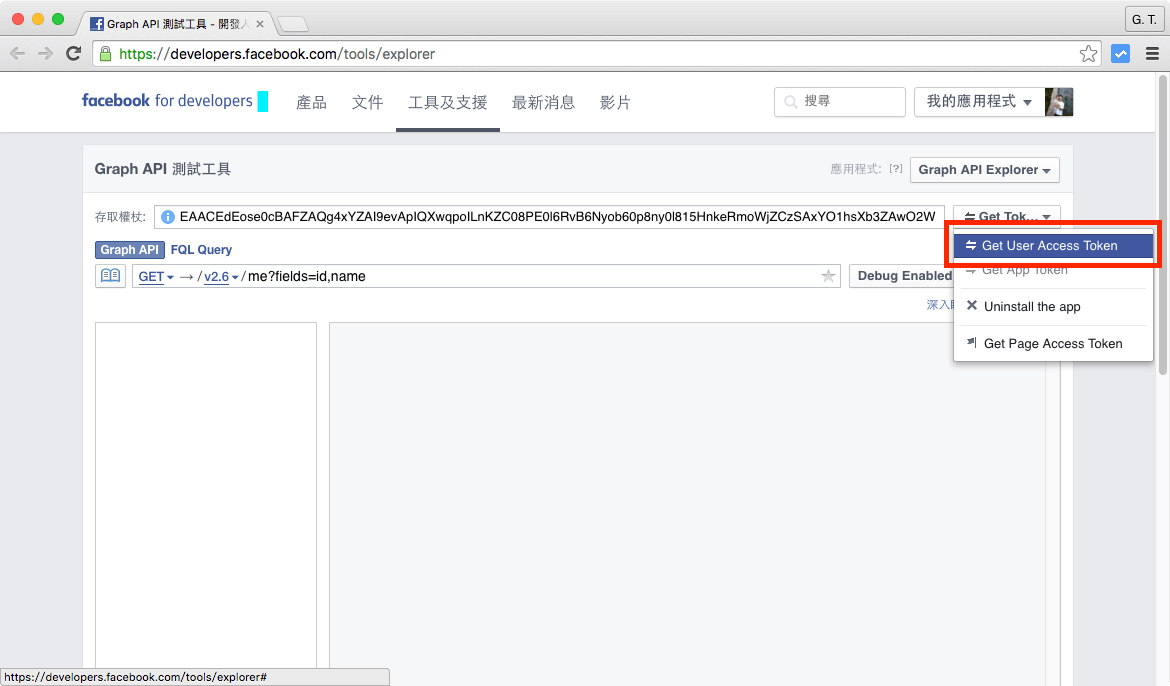1170x686 pixels.
Task: Click the star icon next to the query path
Action: 827,276
